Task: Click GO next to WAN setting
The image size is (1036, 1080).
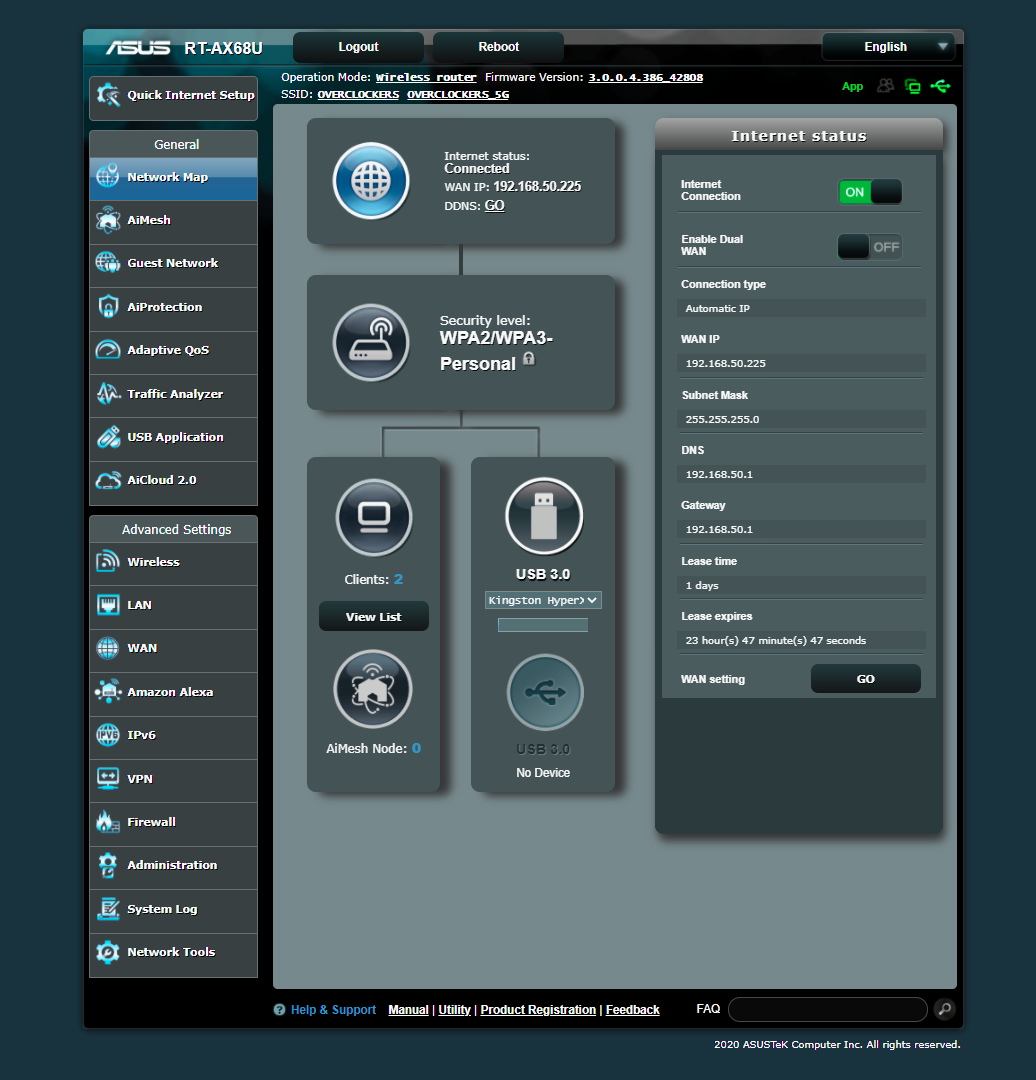Action: (x=865, y=678)
